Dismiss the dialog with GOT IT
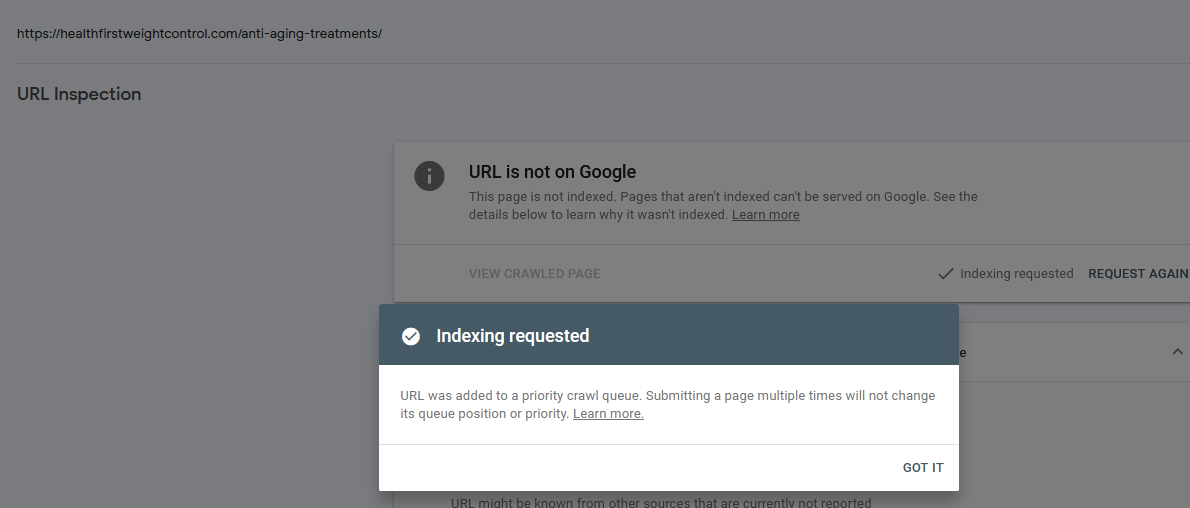The image size is (1190, 508). [x=922, y=468]
